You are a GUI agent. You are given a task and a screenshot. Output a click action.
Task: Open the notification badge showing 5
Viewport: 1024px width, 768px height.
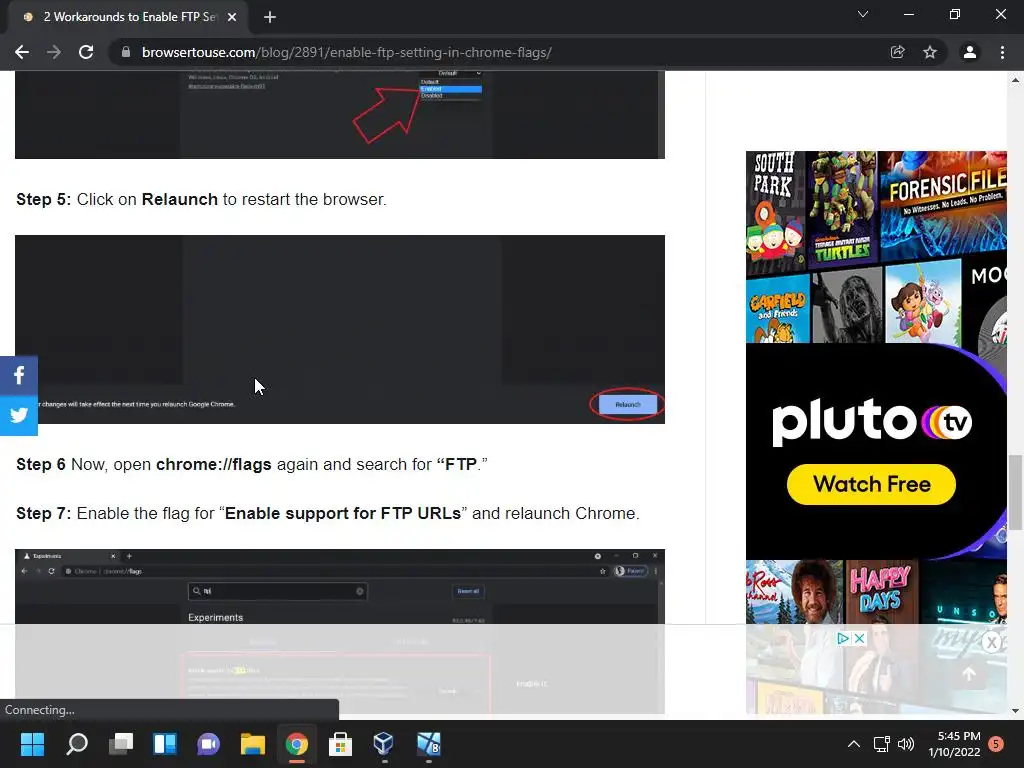point(996,744)
